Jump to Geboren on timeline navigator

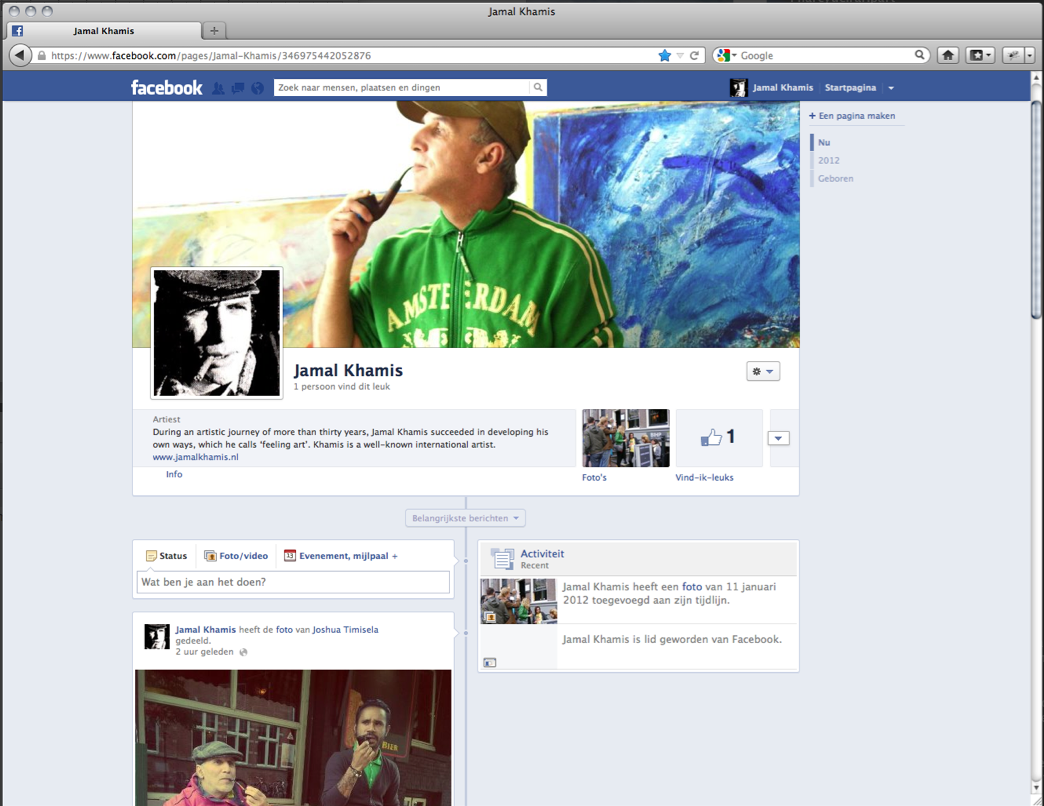[836, 178]
